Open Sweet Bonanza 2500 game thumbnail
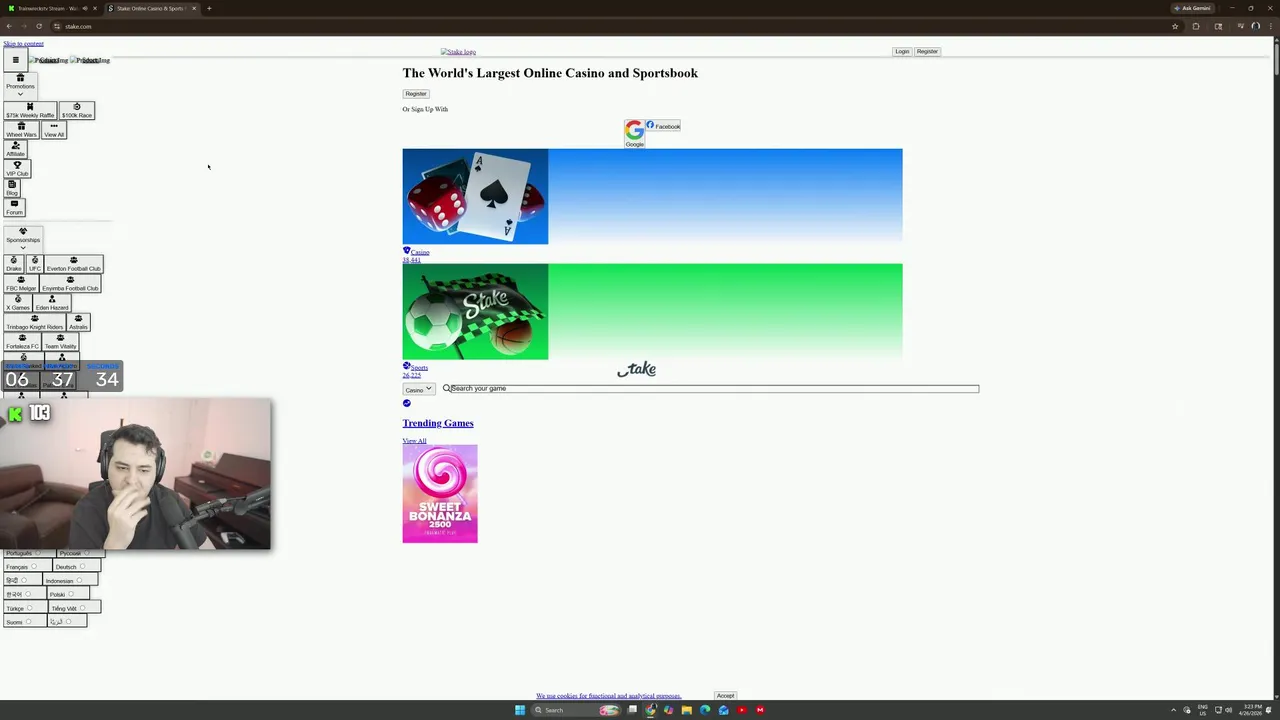This screenshot has height=720, width=1280. coord(440,494)
